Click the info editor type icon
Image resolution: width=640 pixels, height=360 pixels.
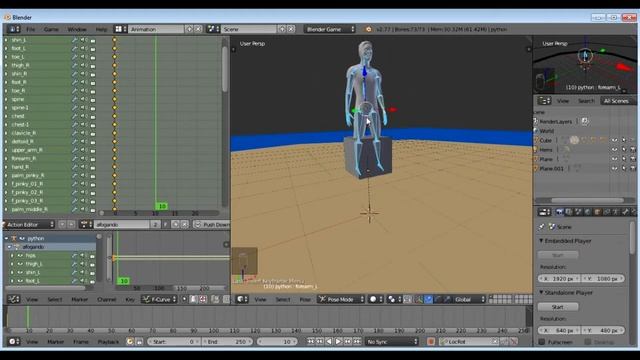[13, 29]
